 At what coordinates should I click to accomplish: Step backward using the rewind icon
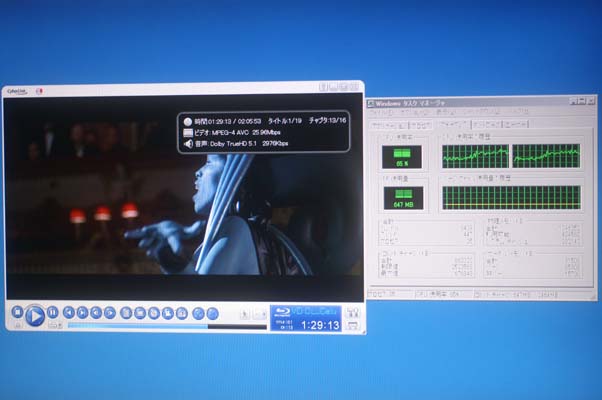(x=96, y=313)
